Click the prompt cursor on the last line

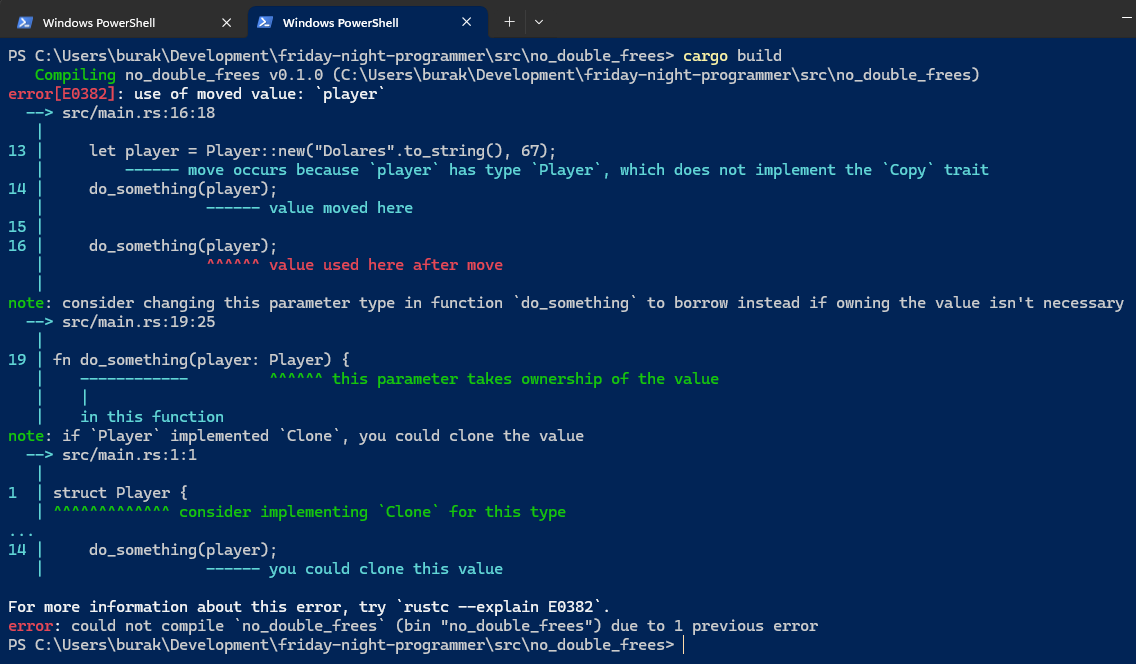click(684, 645)
